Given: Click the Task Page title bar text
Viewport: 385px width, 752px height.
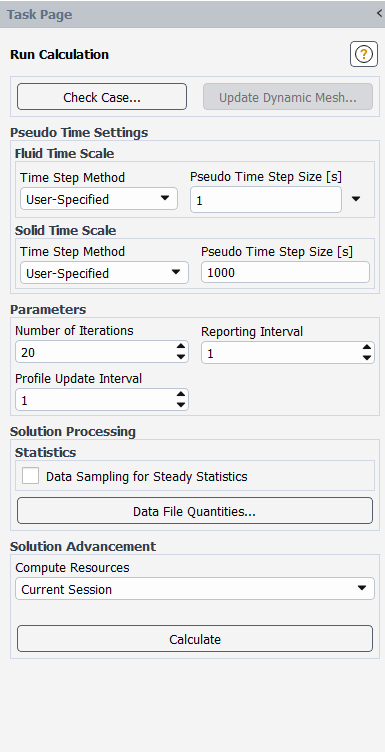Looking at the screenshot, I should (x=39, y=14).
